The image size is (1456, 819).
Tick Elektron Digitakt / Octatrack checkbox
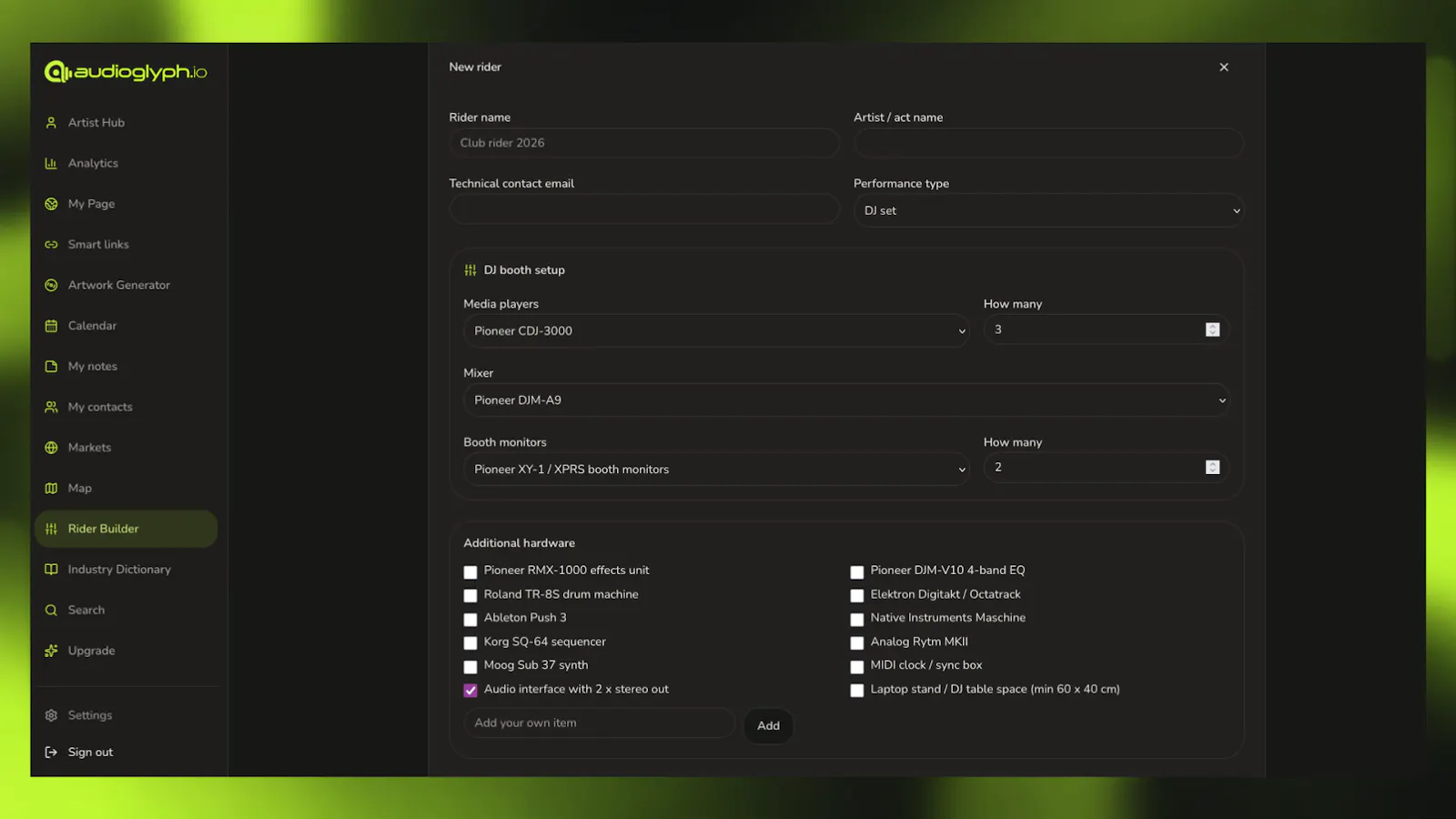(857, 596)
